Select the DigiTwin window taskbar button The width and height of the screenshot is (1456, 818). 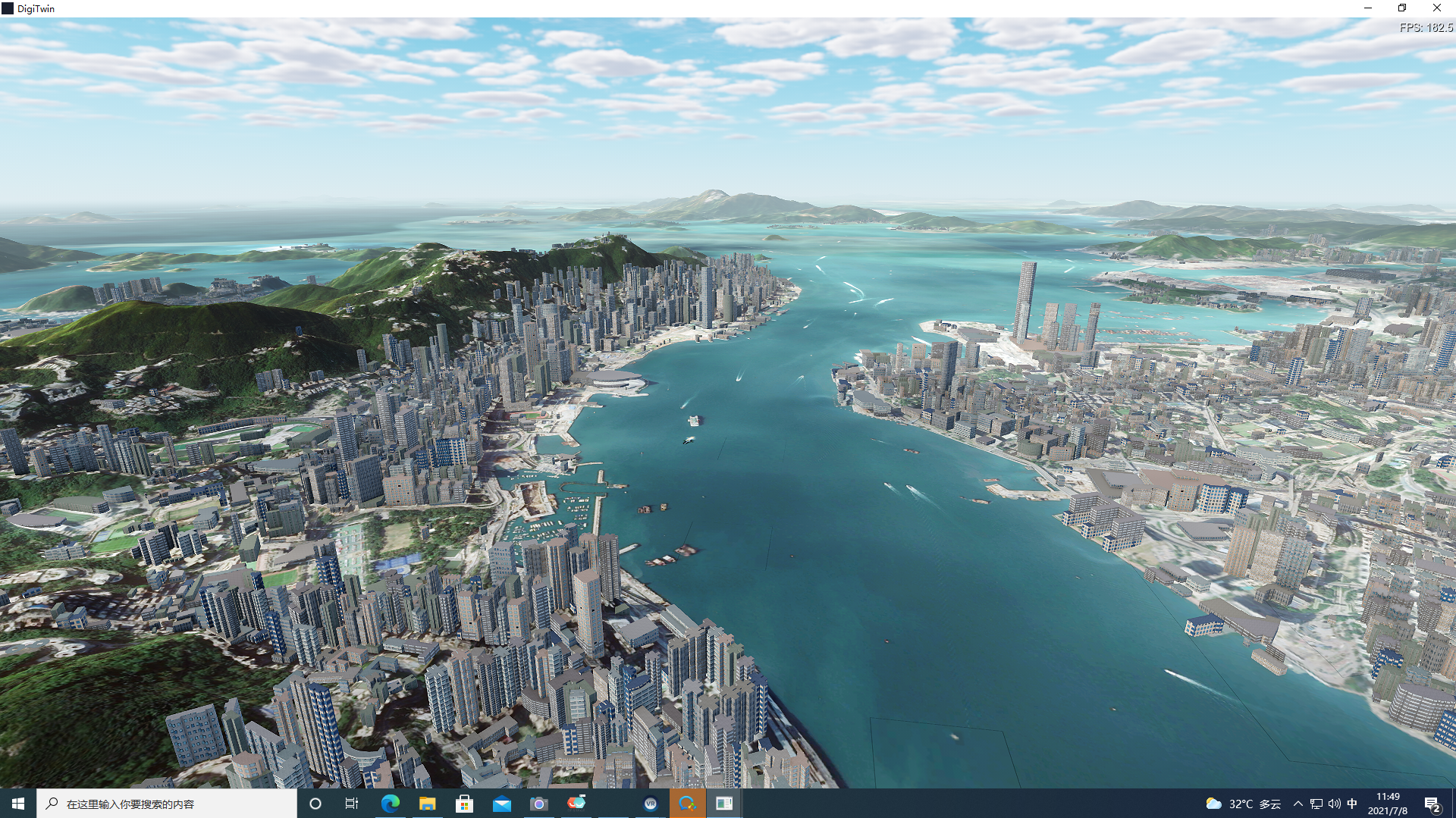(724, 804)
